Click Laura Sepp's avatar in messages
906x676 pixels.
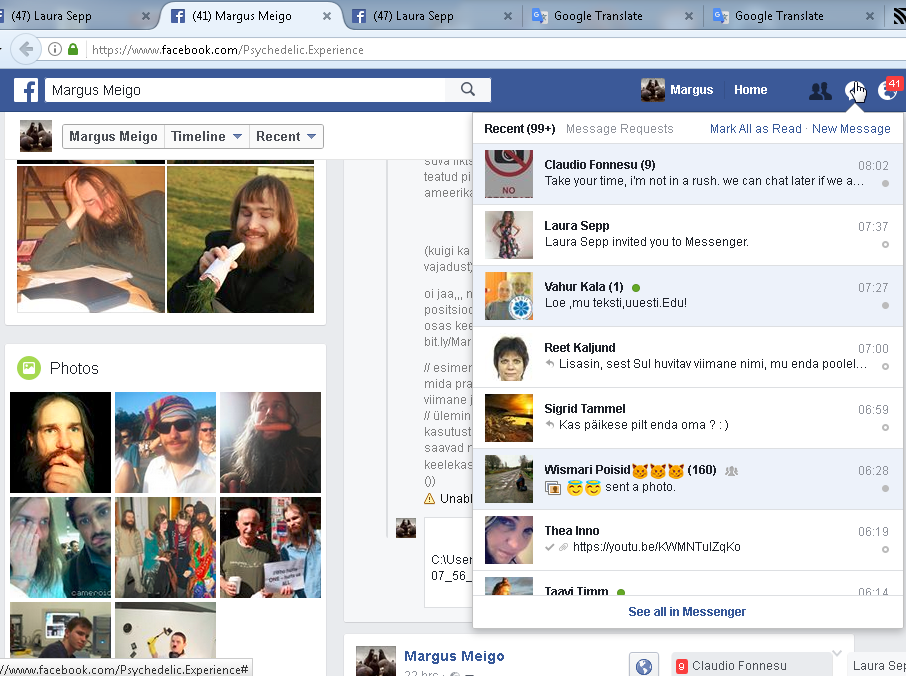508,235
